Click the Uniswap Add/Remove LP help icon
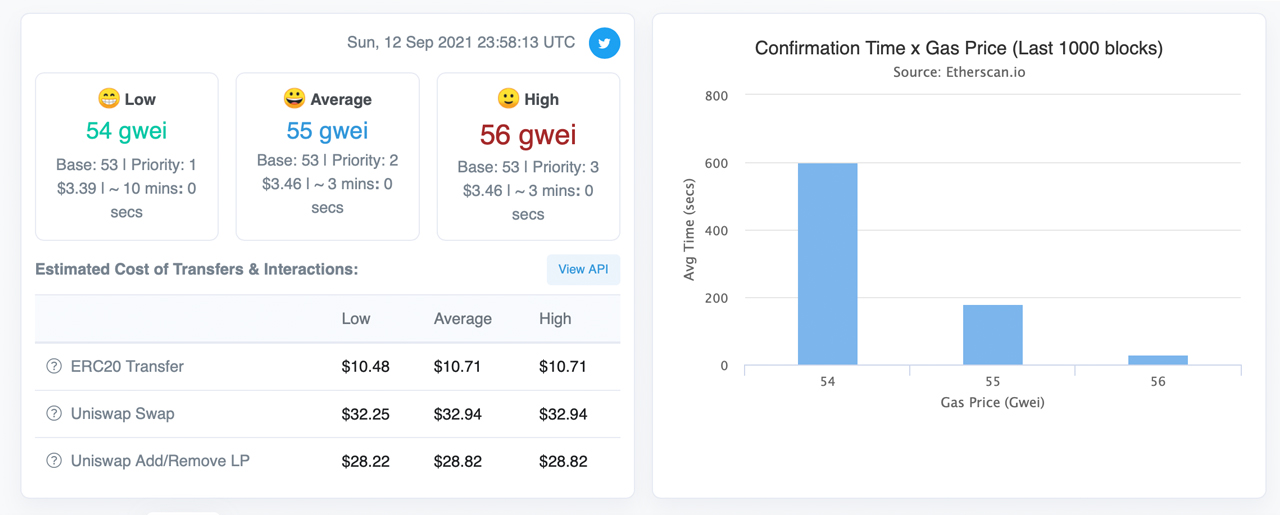 54,461
